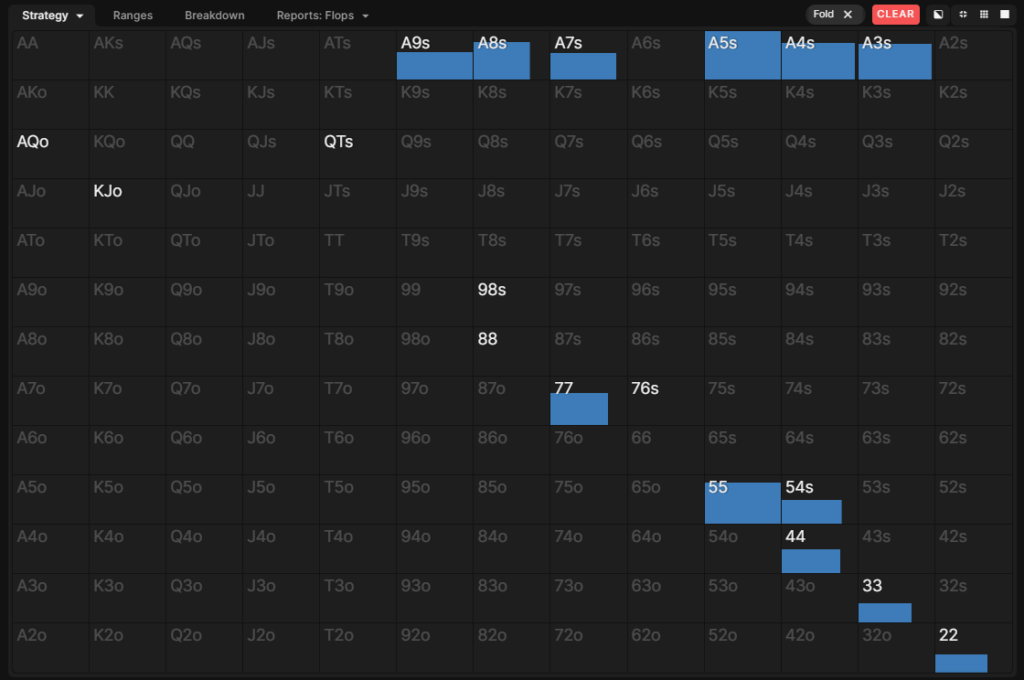
Task: Expand the Reports: Flops dropdown
Action: pos(365,16)
